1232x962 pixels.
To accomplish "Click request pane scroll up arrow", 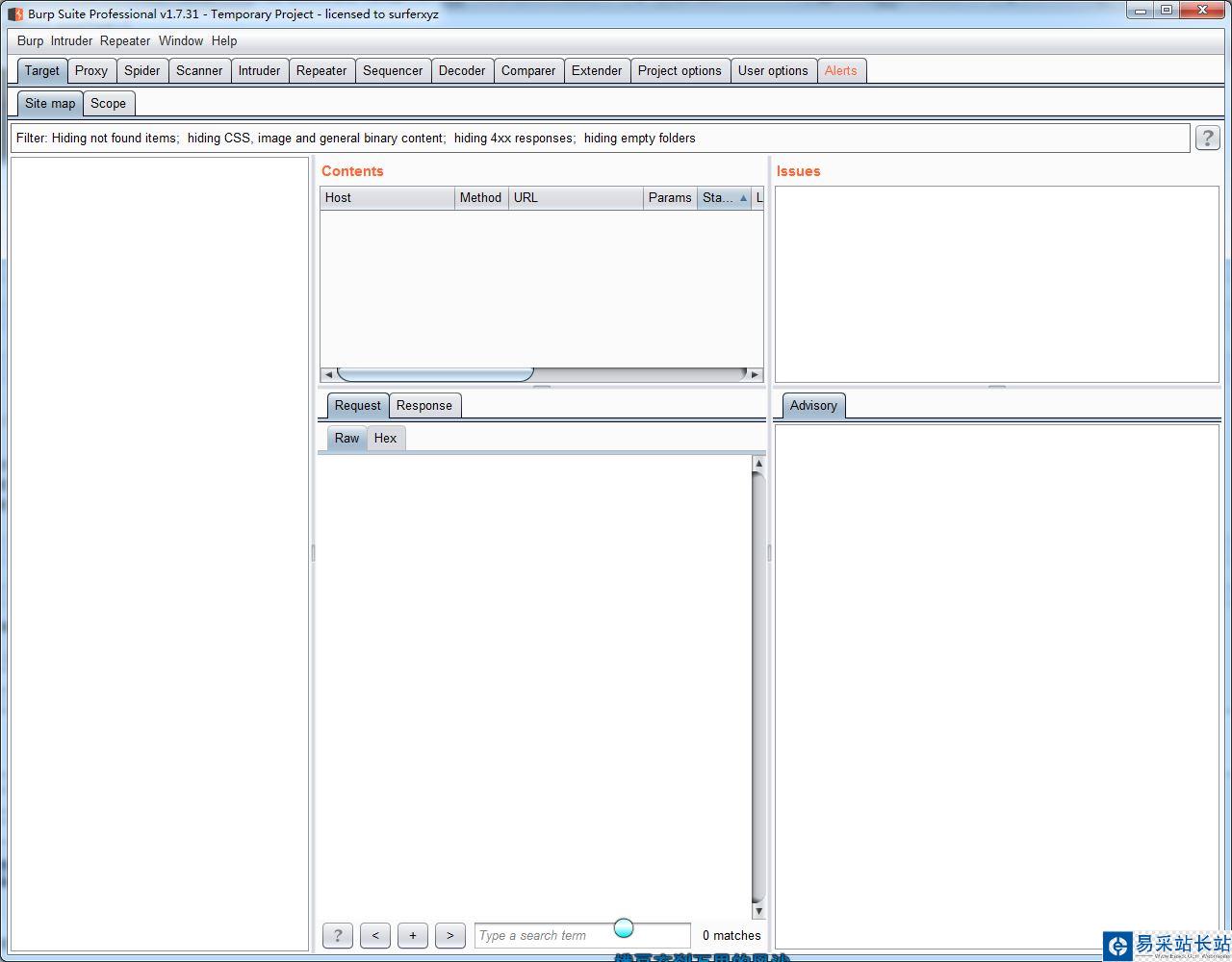I will (758, 464).
